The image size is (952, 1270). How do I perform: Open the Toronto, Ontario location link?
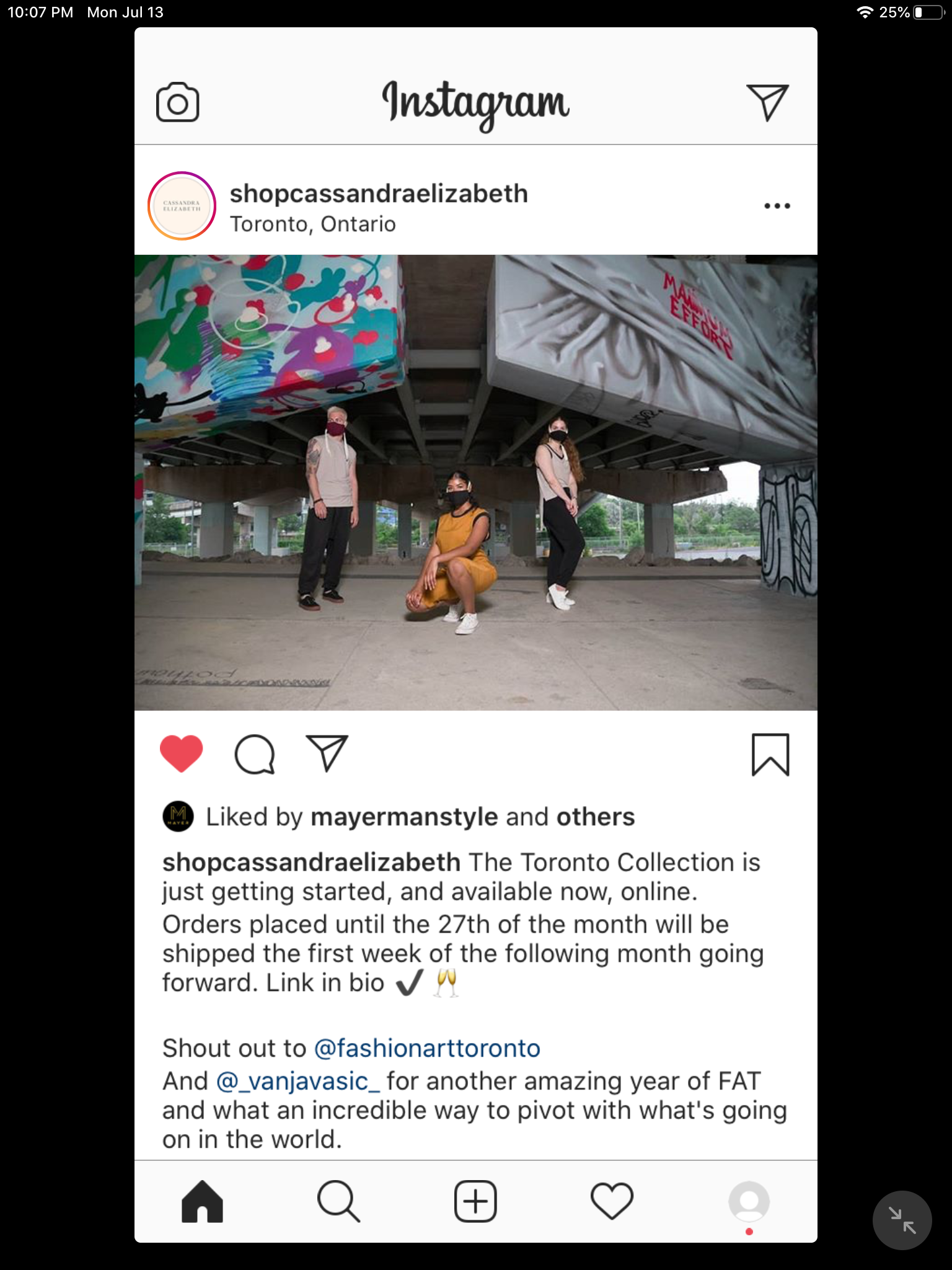[312, 224]
